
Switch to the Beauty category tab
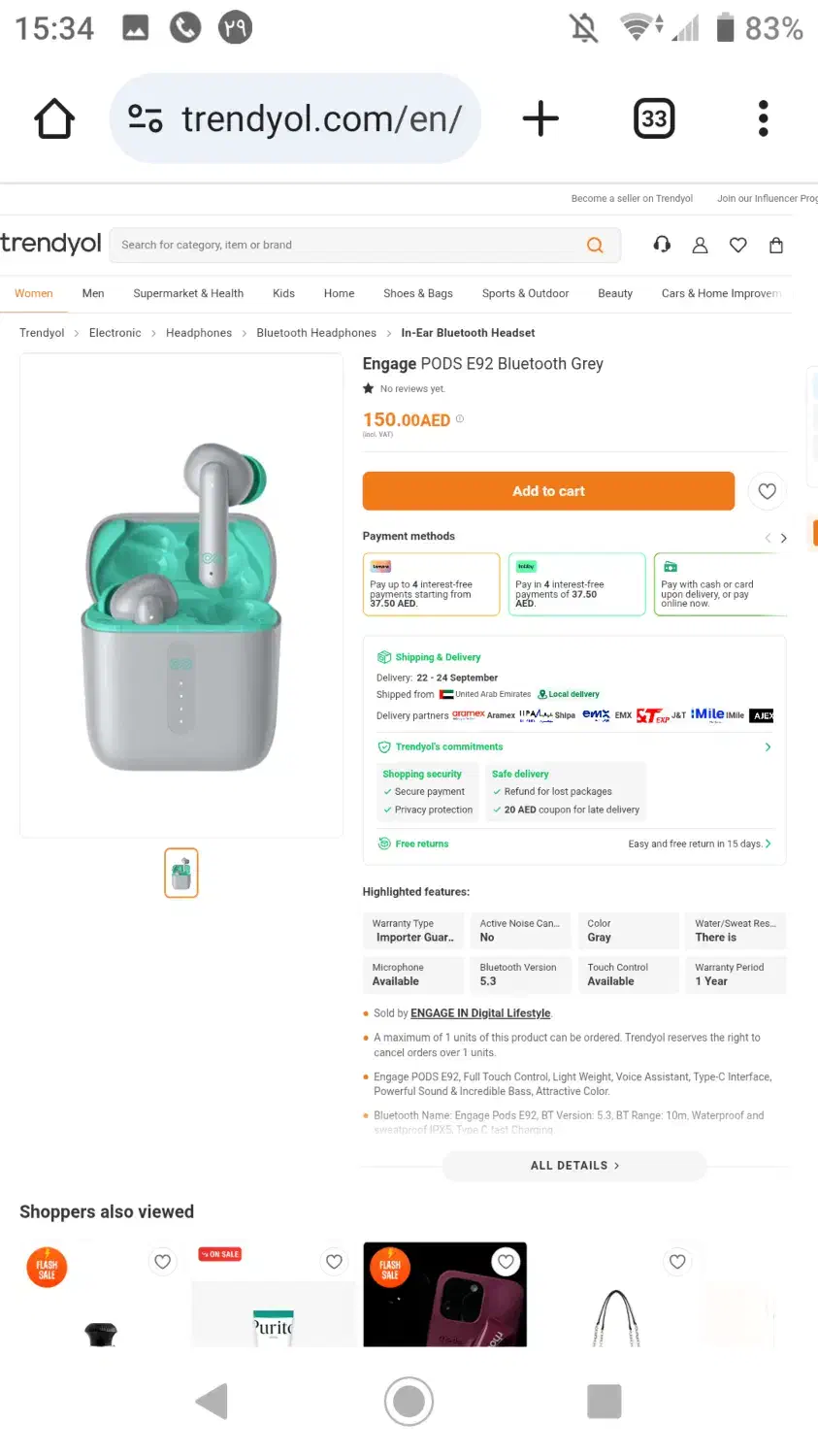point(614,293)
